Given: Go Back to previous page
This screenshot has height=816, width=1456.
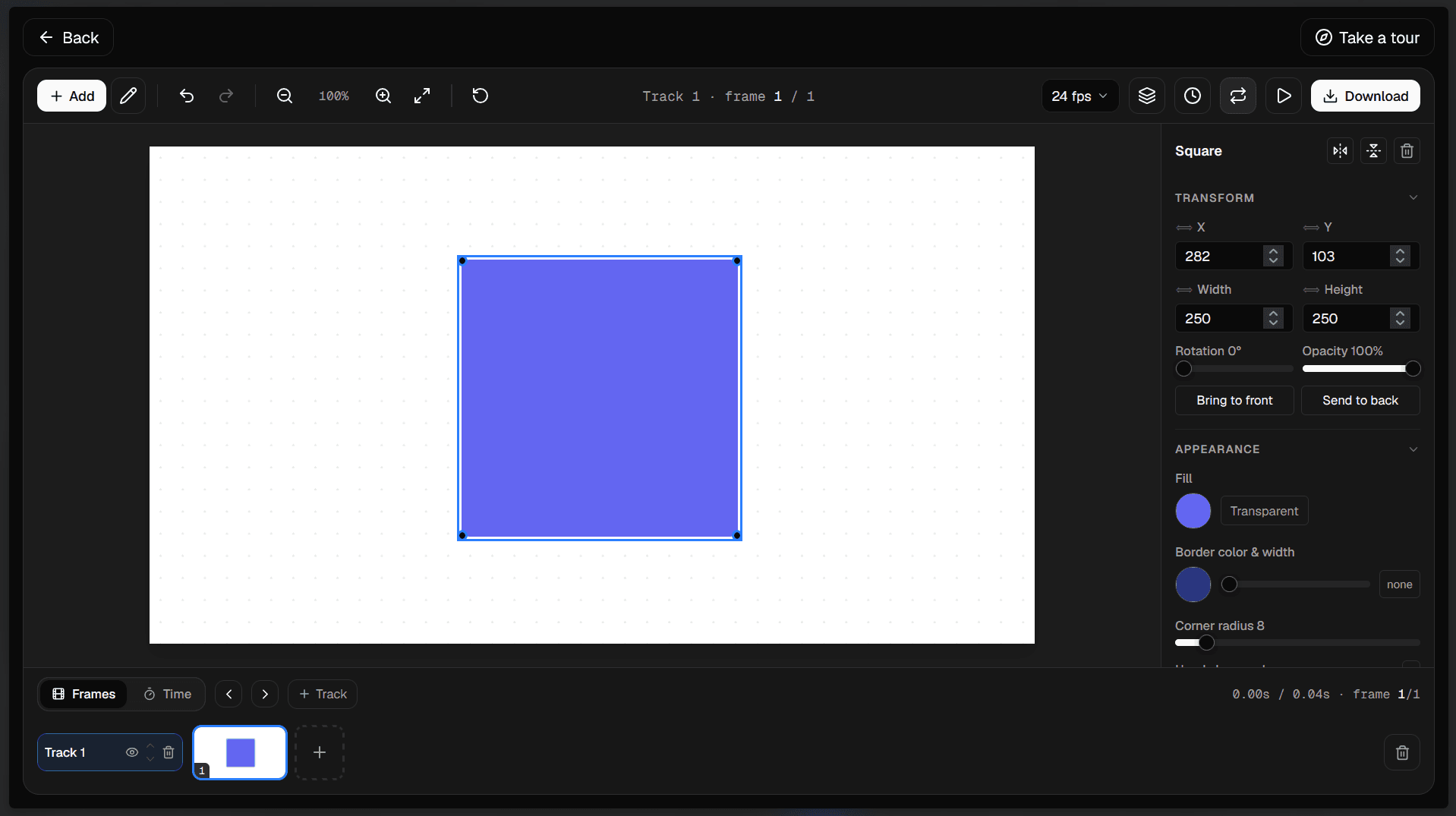Looking at the screenshot, I should 68,37.
